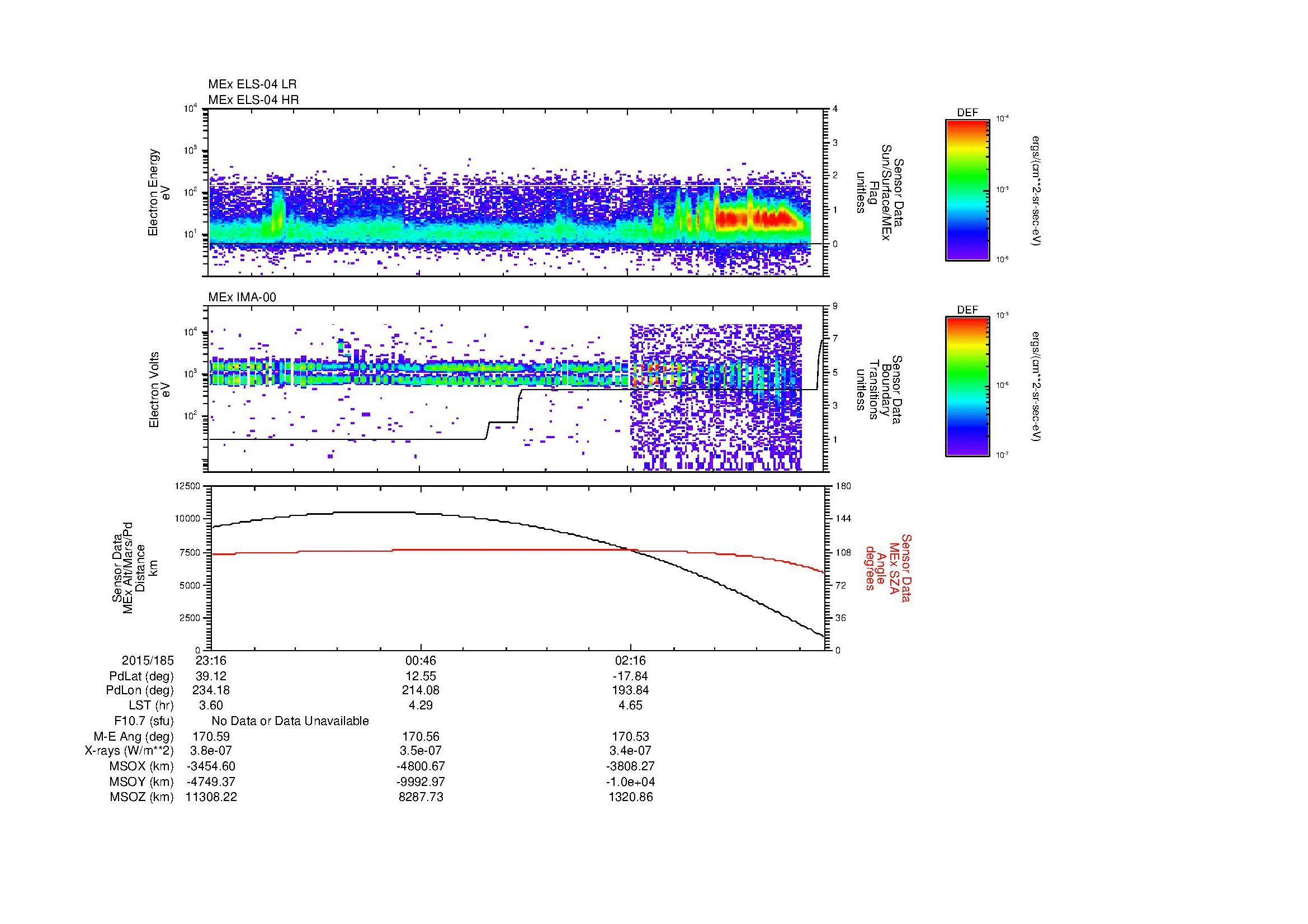
Task: Click the M-E angle value '170.59'
Action: (211, 737)
